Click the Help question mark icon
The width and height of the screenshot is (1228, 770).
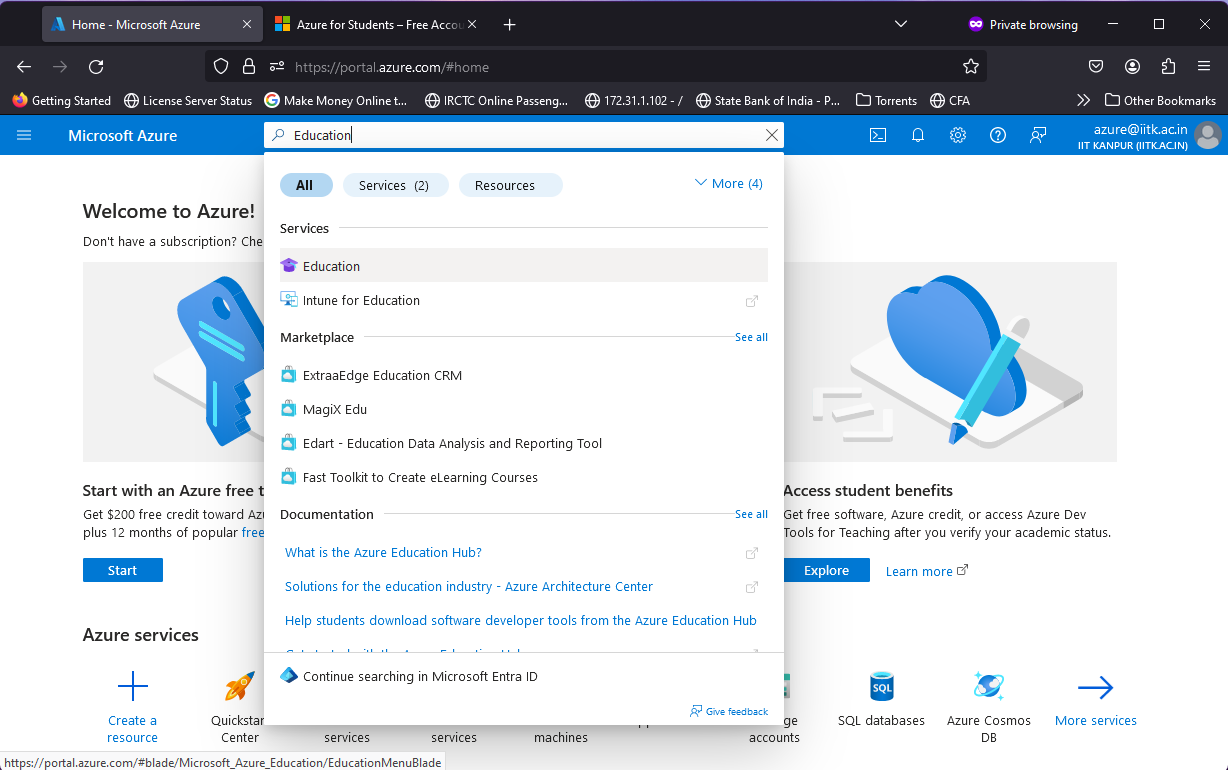pyautogui.click(x=997, y=135)
